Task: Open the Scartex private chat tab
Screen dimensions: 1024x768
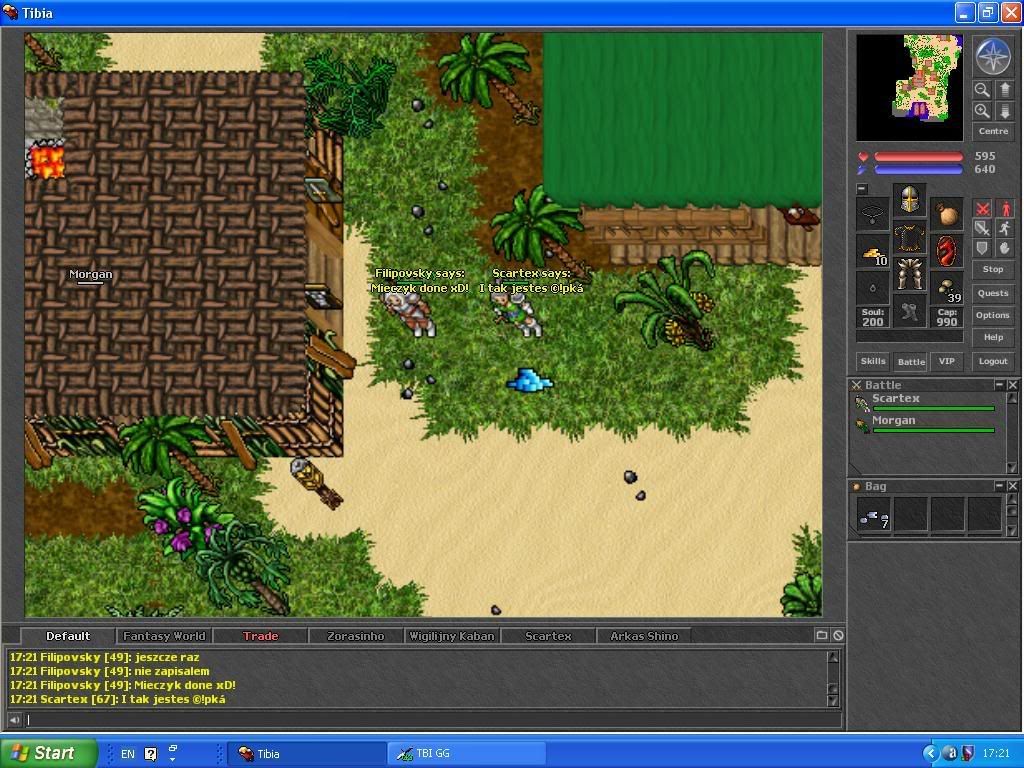Action: [548, 635]
